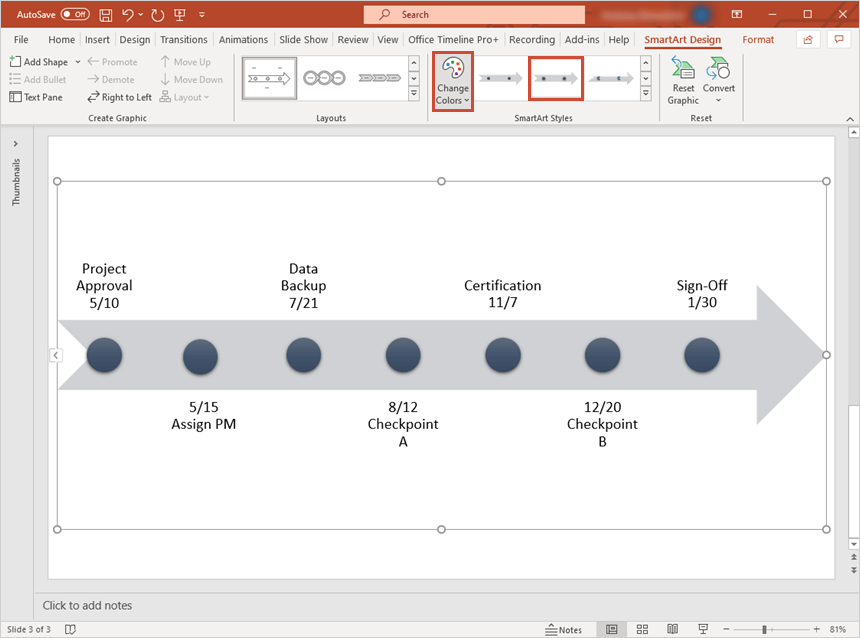Open the Change Colors gallery

[x=452, y=80]
